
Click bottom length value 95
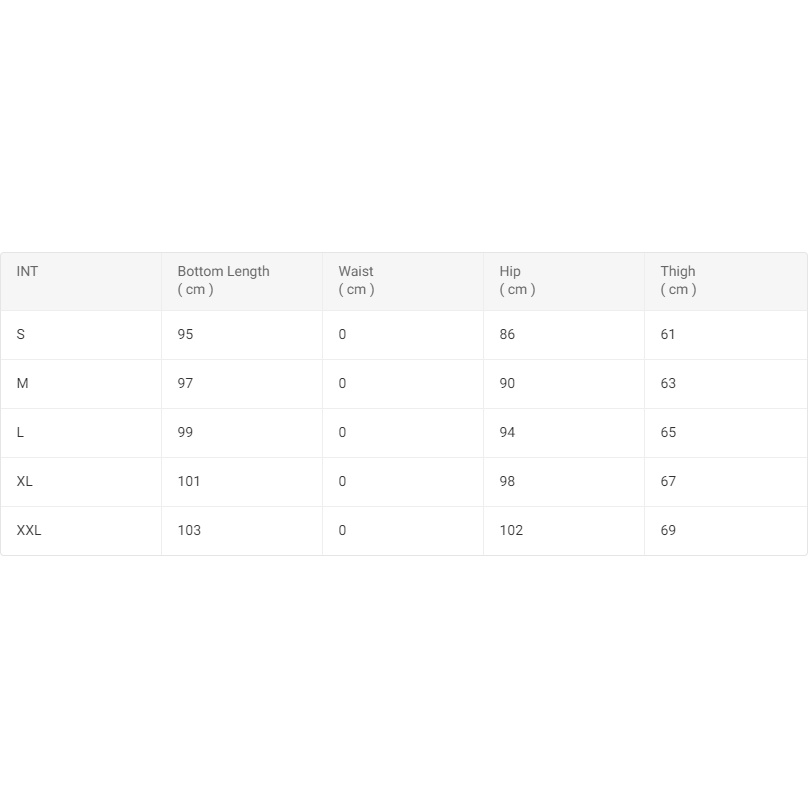186,335
